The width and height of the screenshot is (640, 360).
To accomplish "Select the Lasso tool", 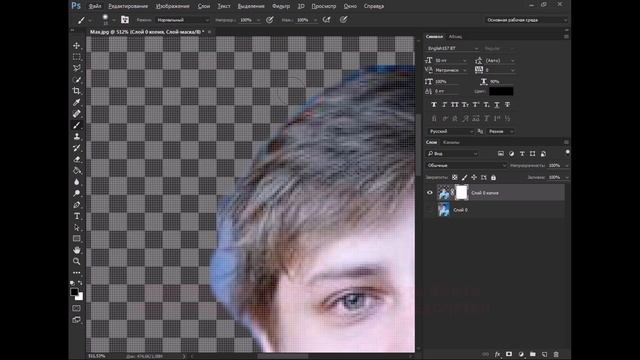I will point(76,68).
